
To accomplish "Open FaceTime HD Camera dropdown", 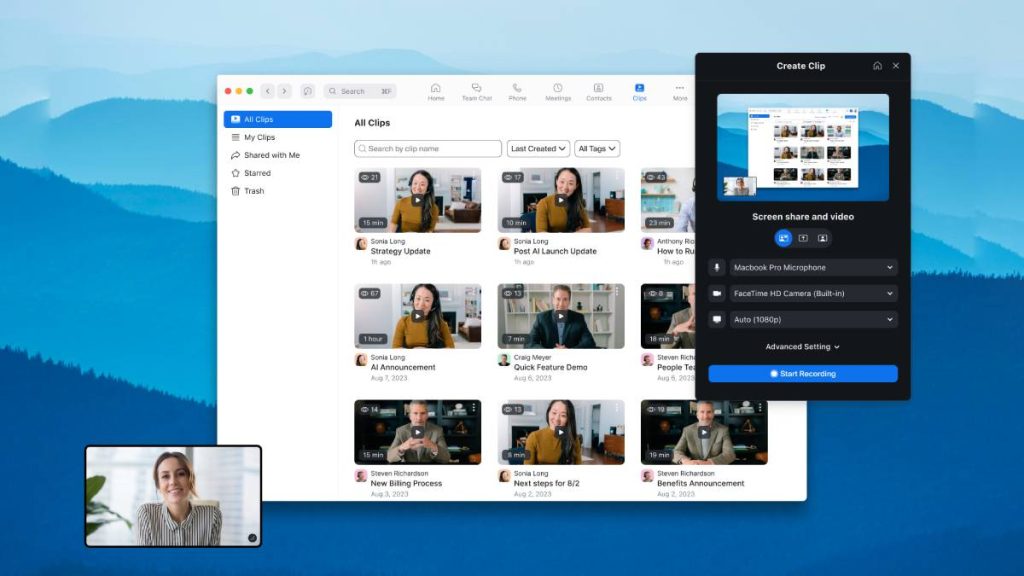I will point(813,294).
